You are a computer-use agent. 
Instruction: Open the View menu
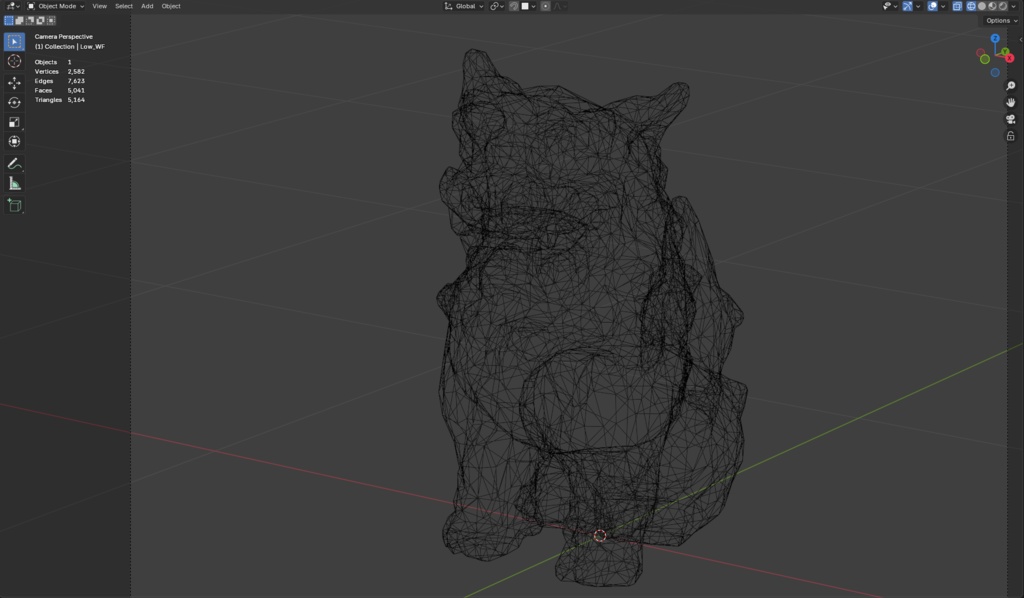pos(99,6)
